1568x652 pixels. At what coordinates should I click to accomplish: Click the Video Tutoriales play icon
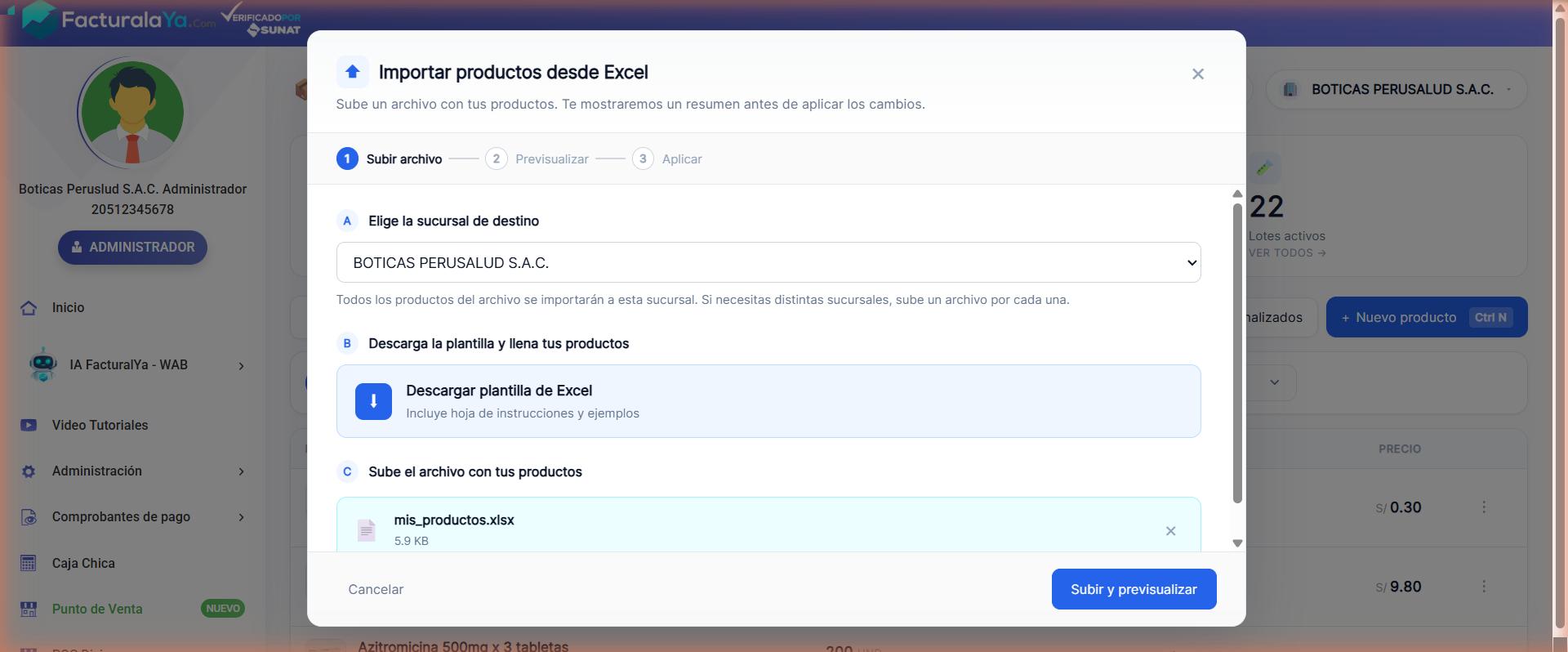tap(29, 425)
